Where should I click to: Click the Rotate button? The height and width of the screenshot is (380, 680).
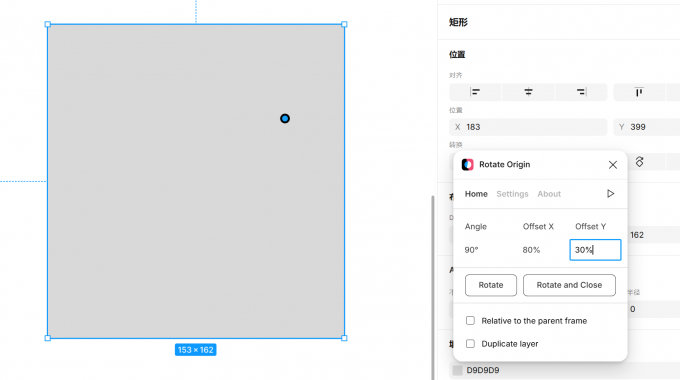click(x=491, y=285)
